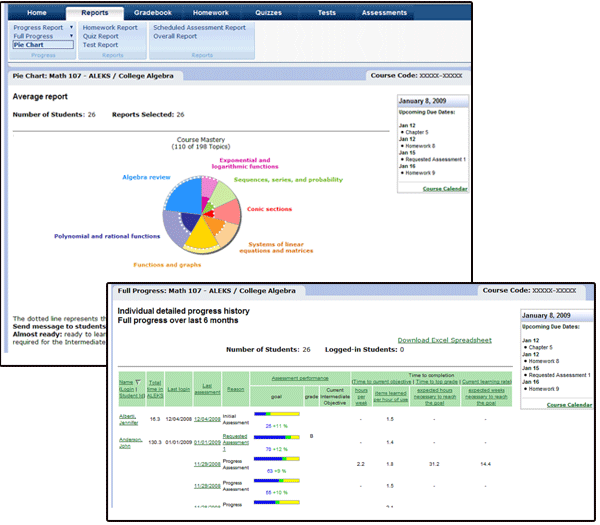This screenshot has width=600, height=525.
Task: Open the Tests tab
Action: 326,13
